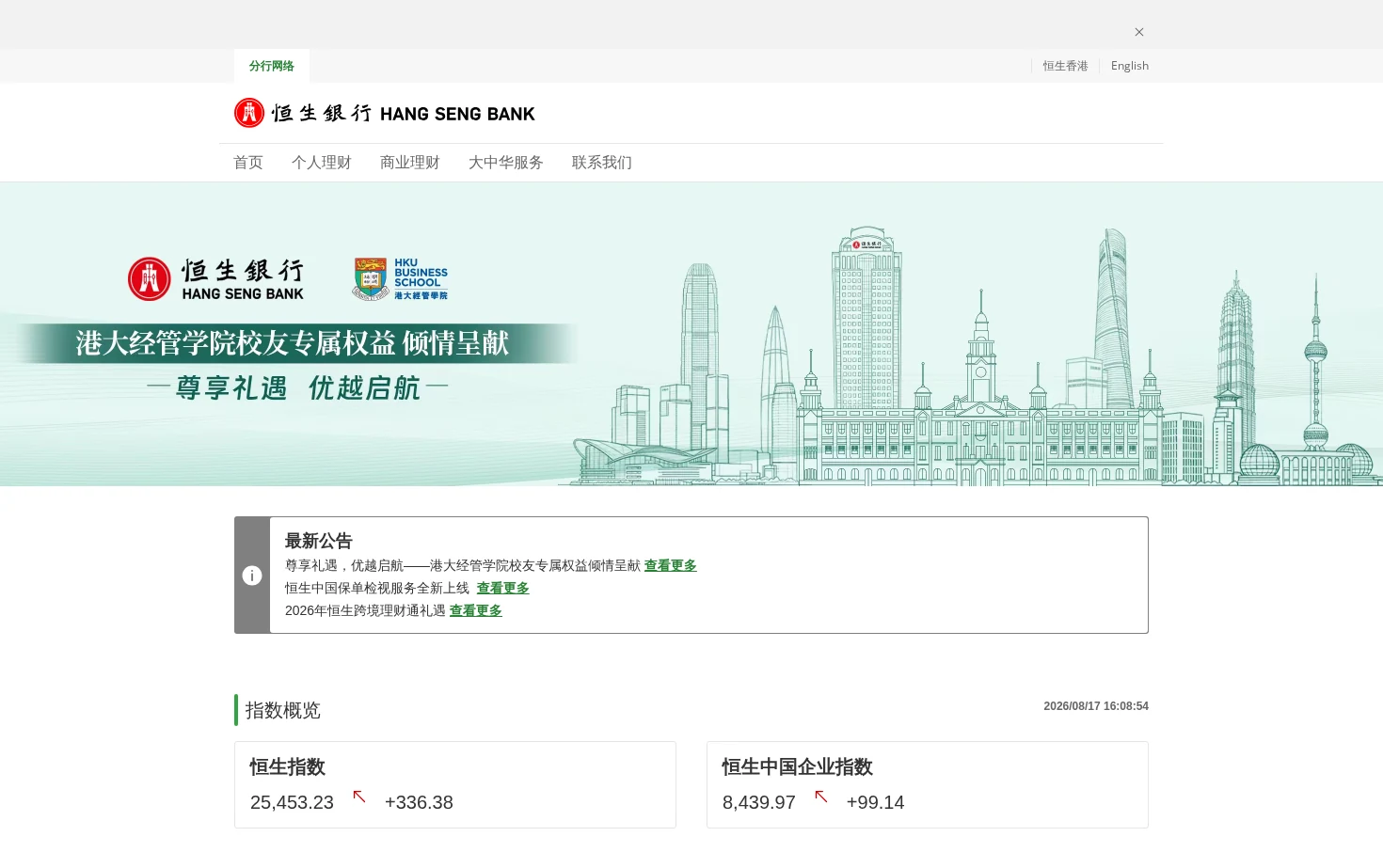Click the Hang Seng Bank logo in the banner
This screenshot has height=868, width=1383.
tap(216, 279)
